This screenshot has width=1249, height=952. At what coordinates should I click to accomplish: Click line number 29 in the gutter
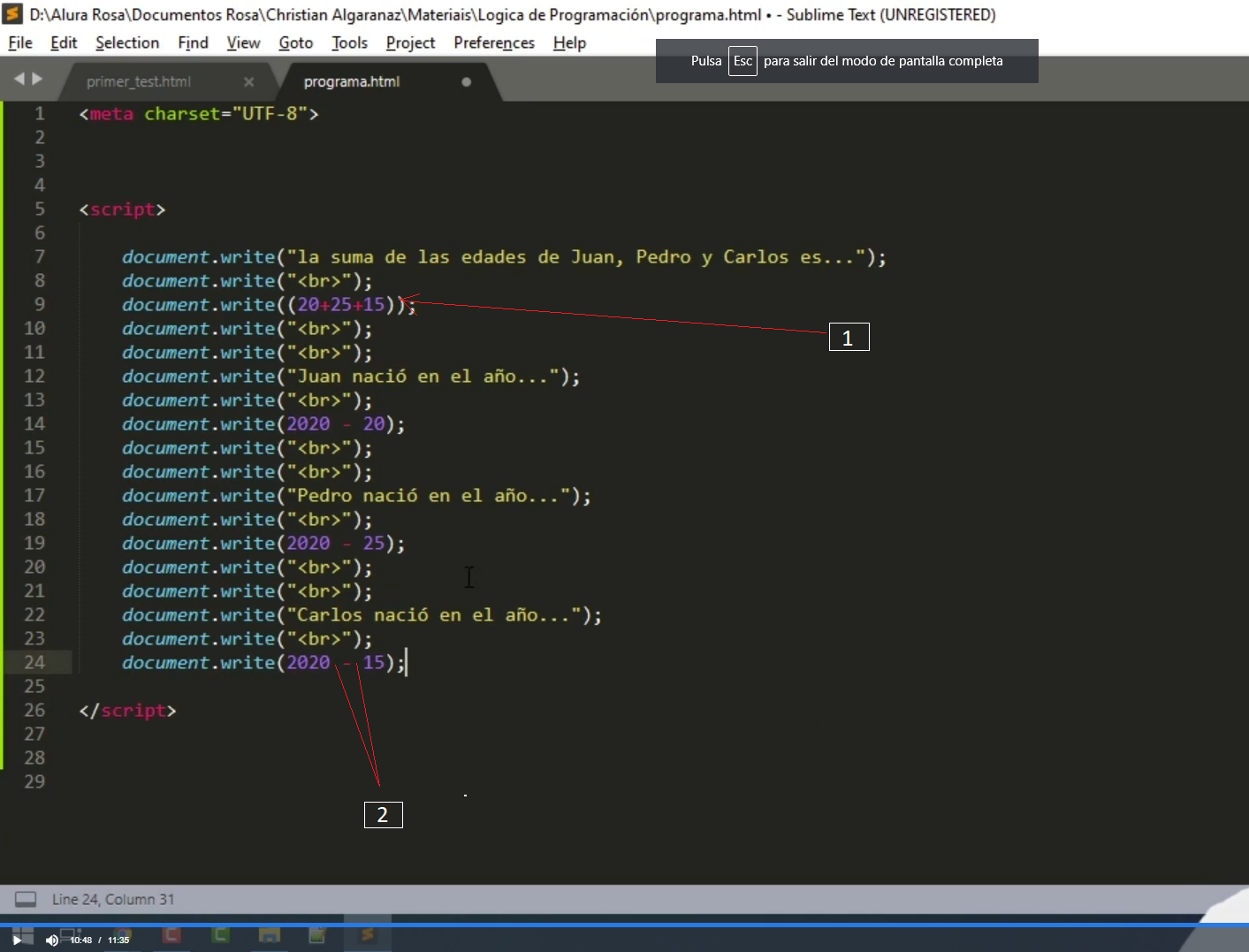click(x=34, y=781)
